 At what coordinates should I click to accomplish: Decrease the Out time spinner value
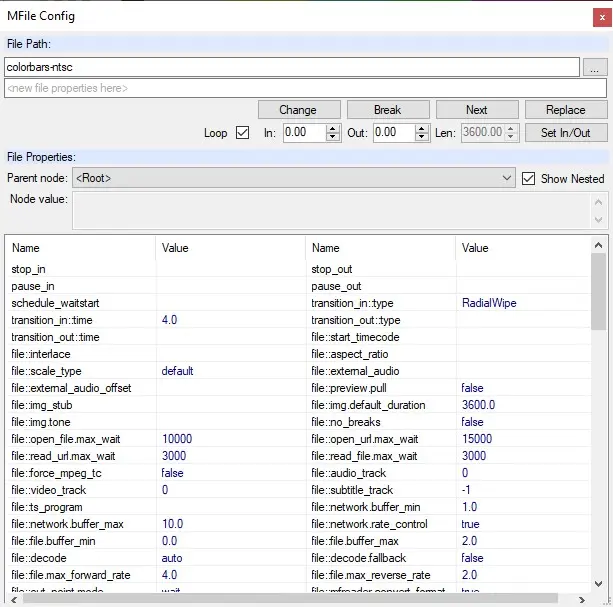click(x=423, y=137)
